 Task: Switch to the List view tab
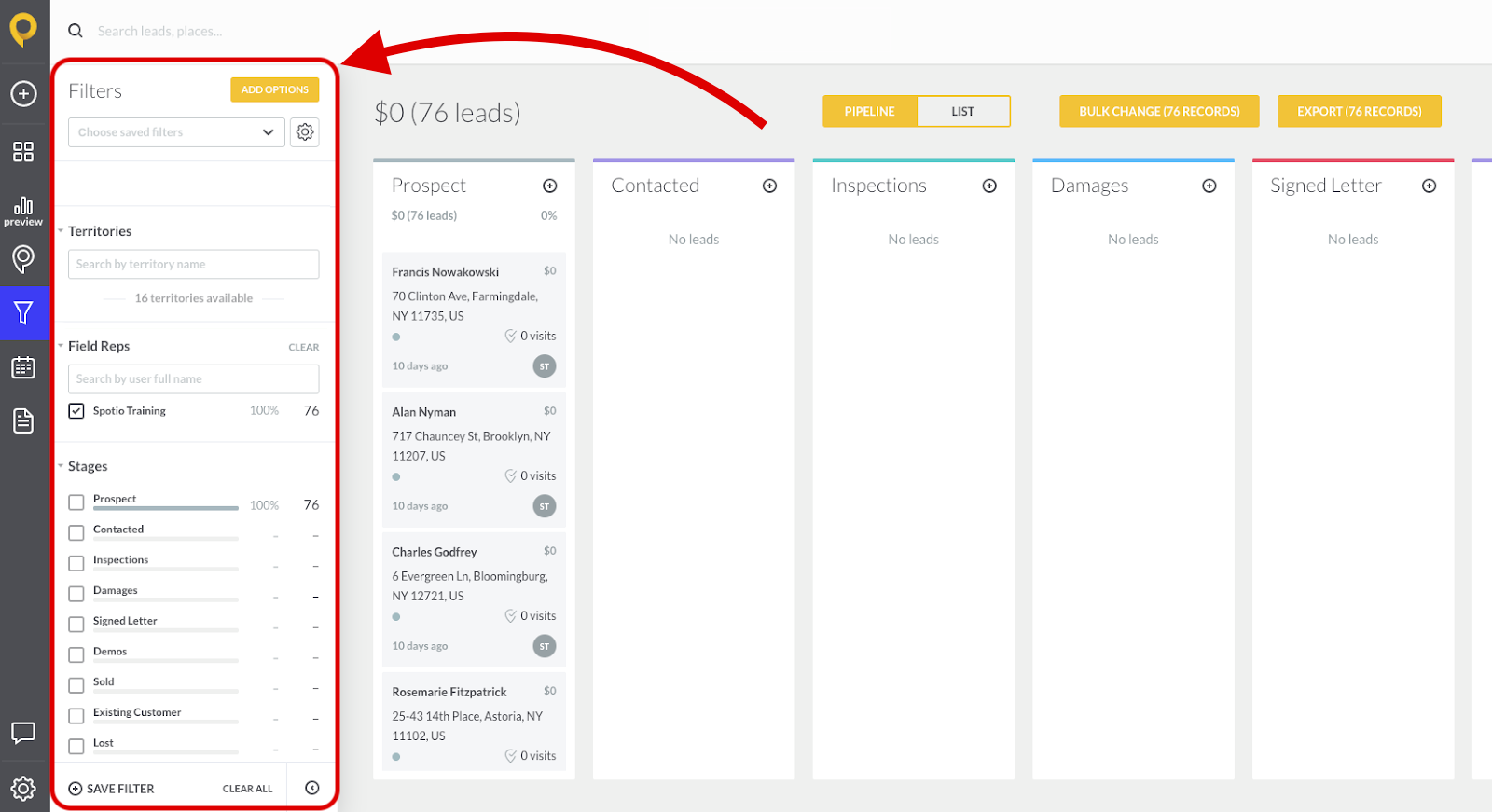tap(962, 112)
